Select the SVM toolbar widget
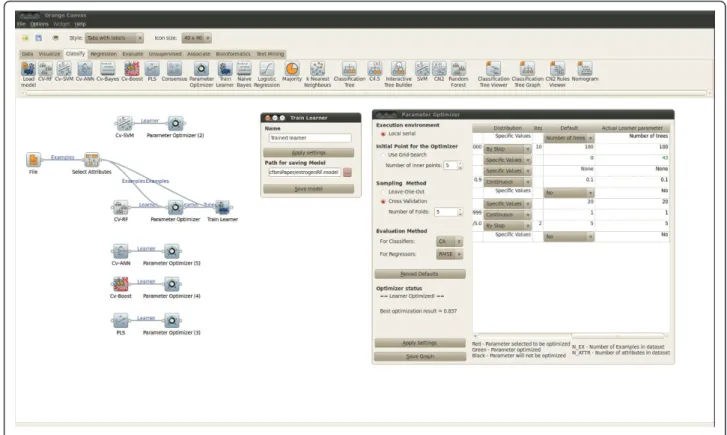 pyautogui.click(x=422, y=69)
